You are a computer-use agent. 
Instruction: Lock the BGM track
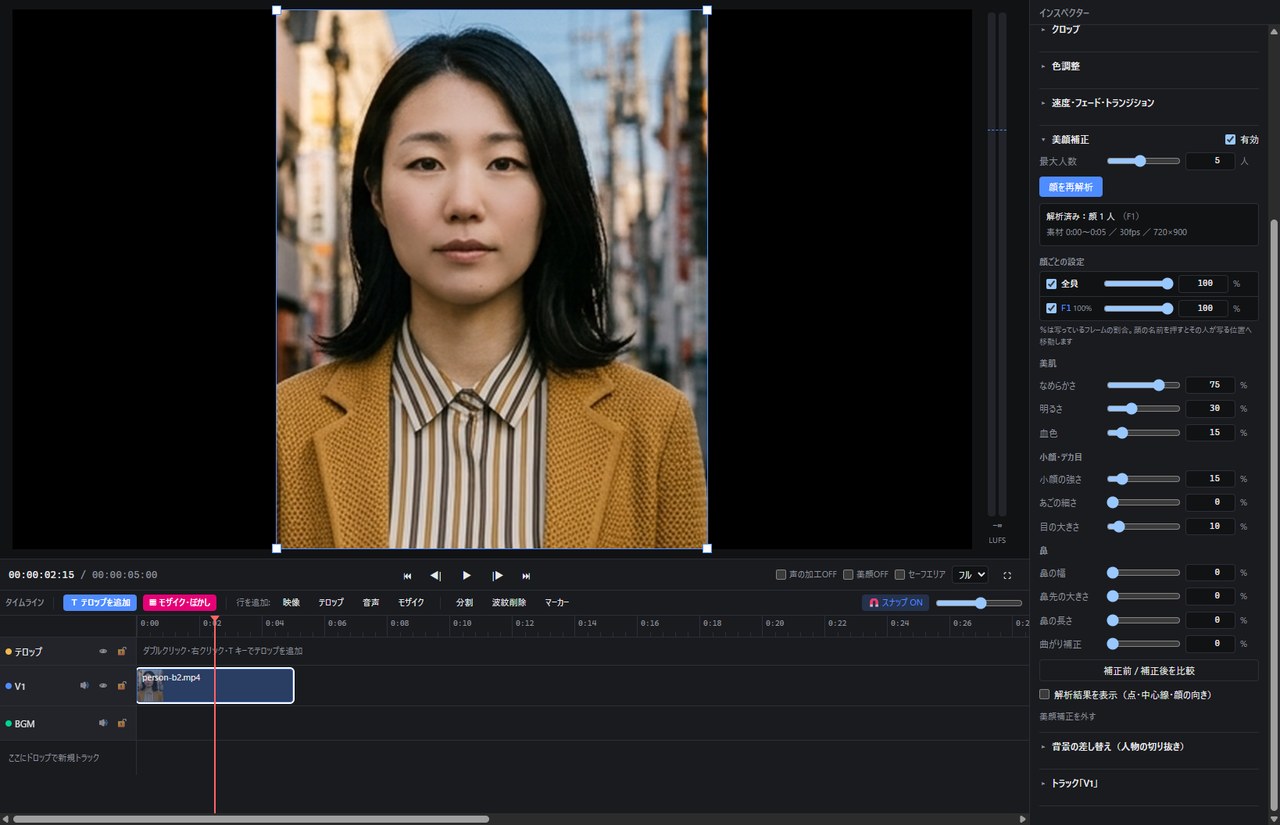coord(121,723)
